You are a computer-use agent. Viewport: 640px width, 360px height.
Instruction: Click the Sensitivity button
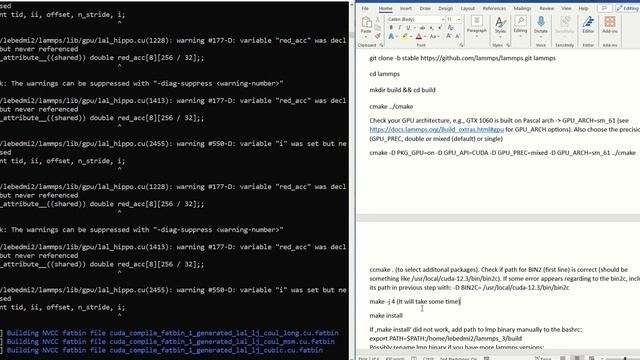pos(564,25)
